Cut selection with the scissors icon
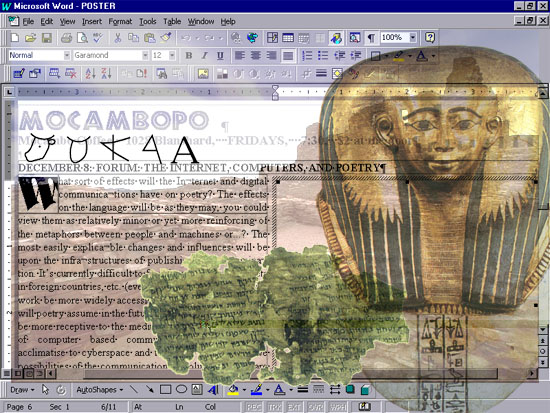 point(118,38)
